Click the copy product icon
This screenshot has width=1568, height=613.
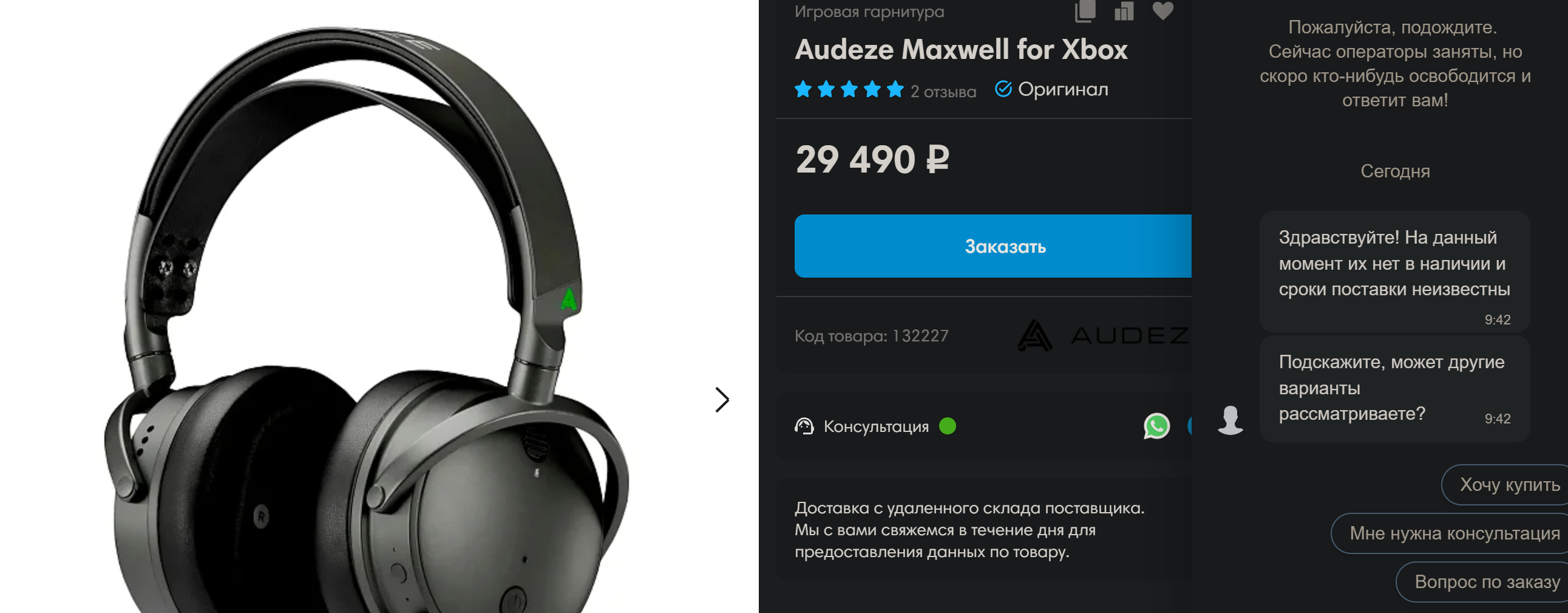pos(1085,10)
